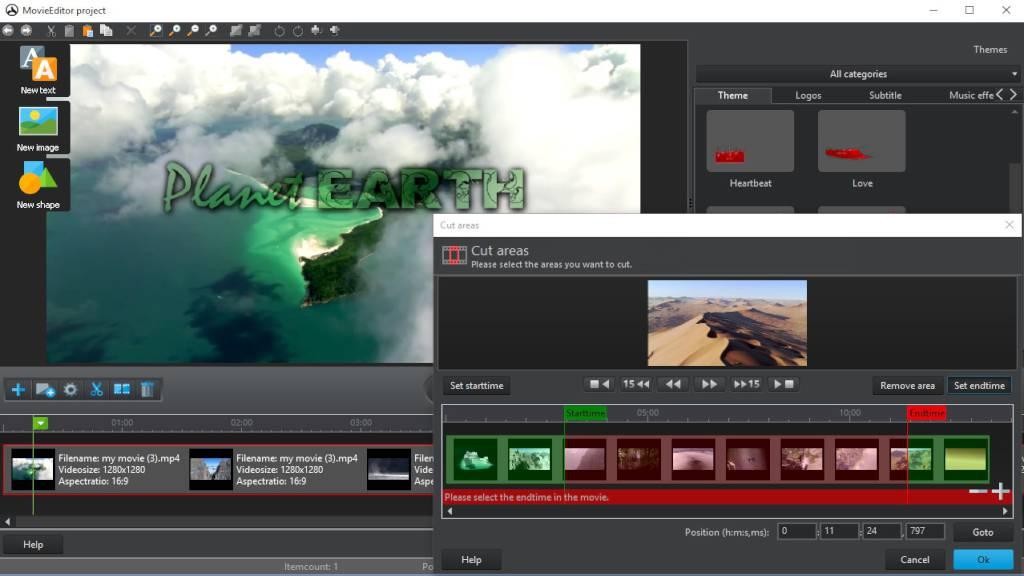This screenshot has height=576, width=1024.
Task: Click the paste icon in the top toolbar
Action: [x=88, y=31]
